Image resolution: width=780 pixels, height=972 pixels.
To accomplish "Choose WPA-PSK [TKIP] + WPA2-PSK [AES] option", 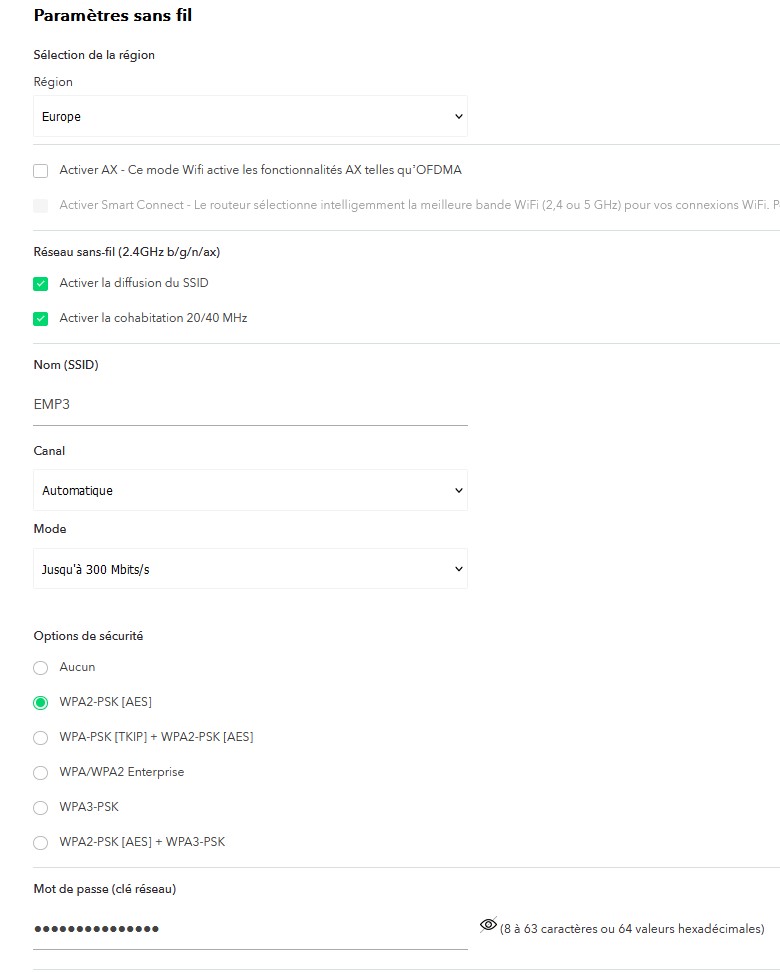I will coord(41,738).
